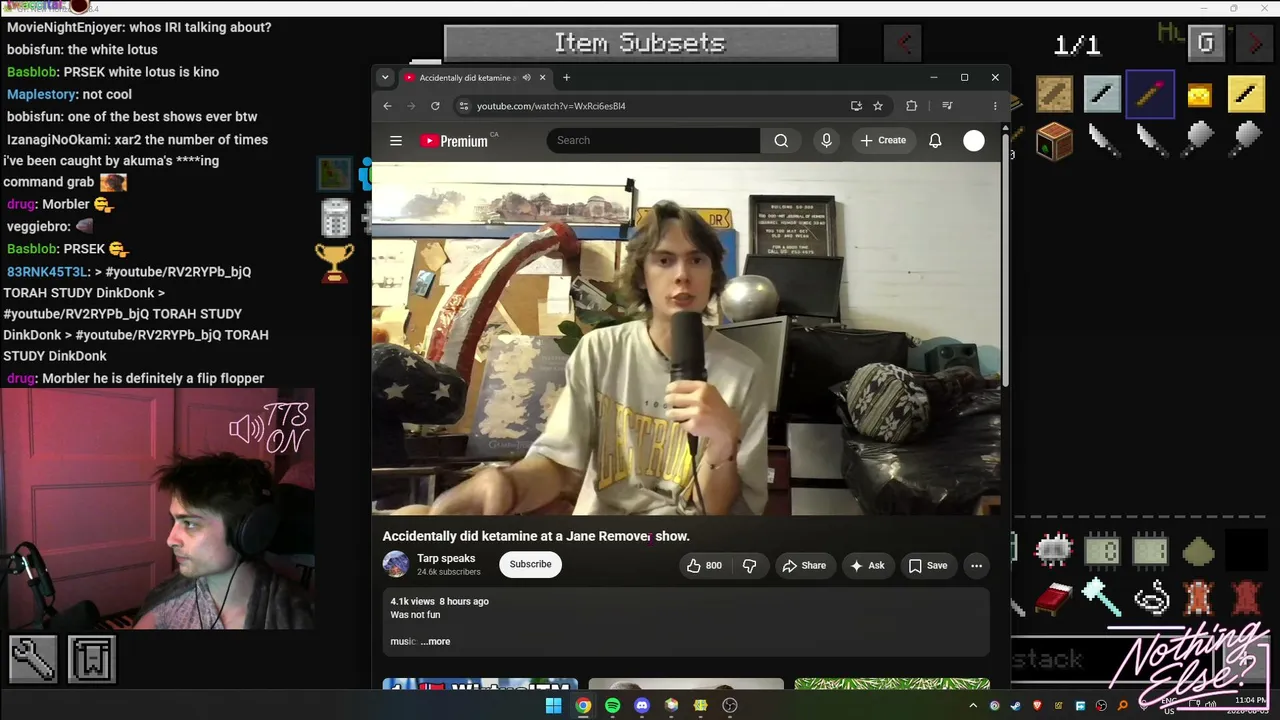Viewport: 1280px width, 720px height.
Task: Open more actions menu for the video
Action: pos(976,565)
